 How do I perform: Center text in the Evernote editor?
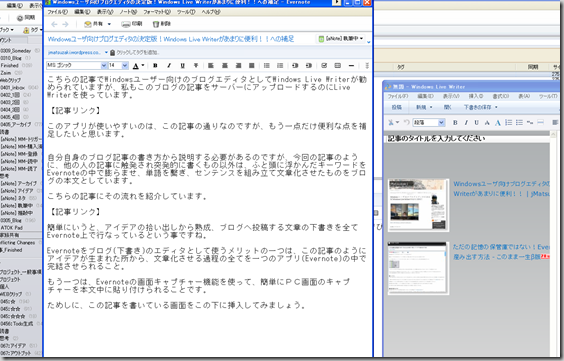tap(225, 65)
